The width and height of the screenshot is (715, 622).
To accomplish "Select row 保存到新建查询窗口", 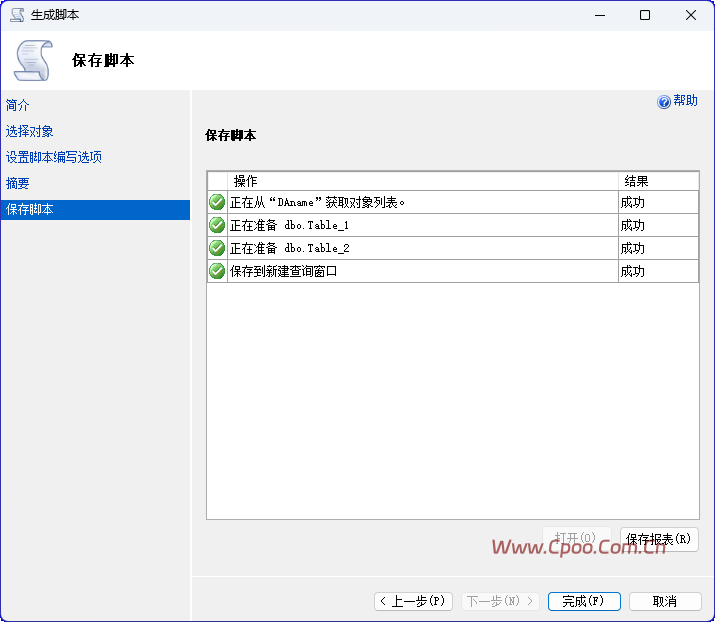I will tap(453, 271).
